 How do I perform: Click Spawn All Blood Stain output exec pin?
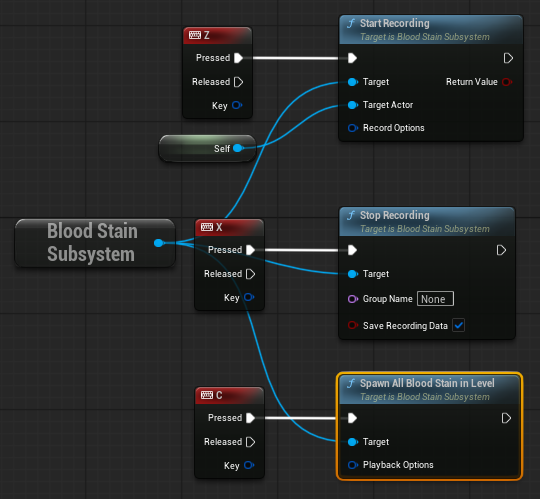[506, 418]
